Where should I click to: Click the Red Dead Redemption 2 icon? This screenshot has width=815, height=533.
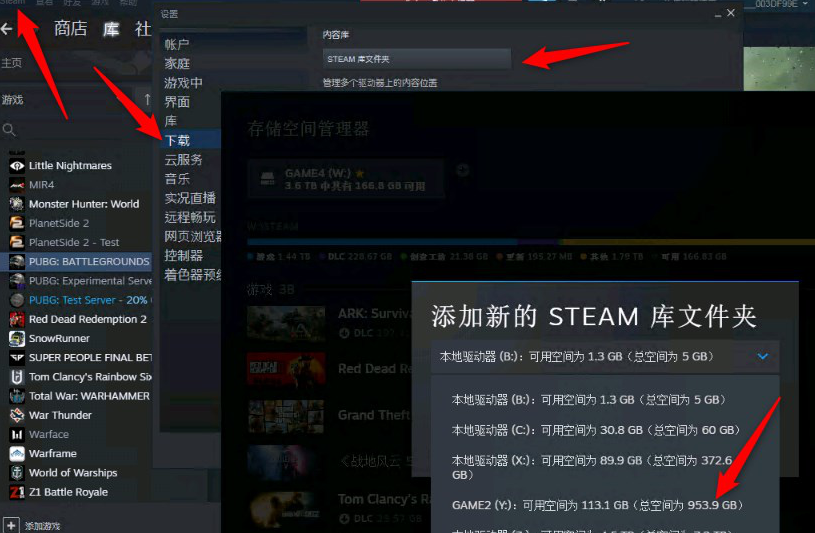pyautogui.click(x=17, y=319)
